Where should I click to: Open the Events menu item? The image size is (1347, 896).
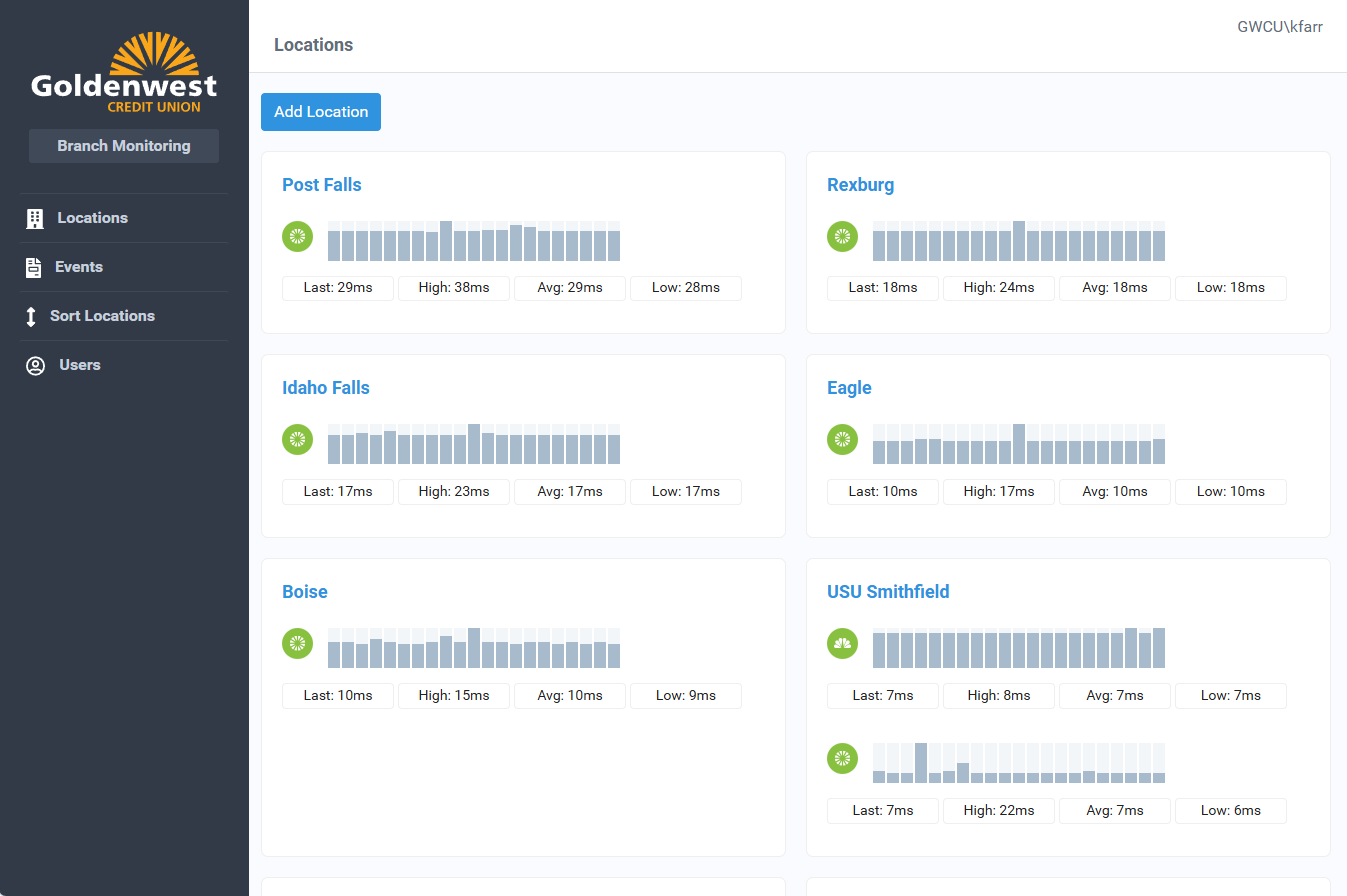coord(79,267)
